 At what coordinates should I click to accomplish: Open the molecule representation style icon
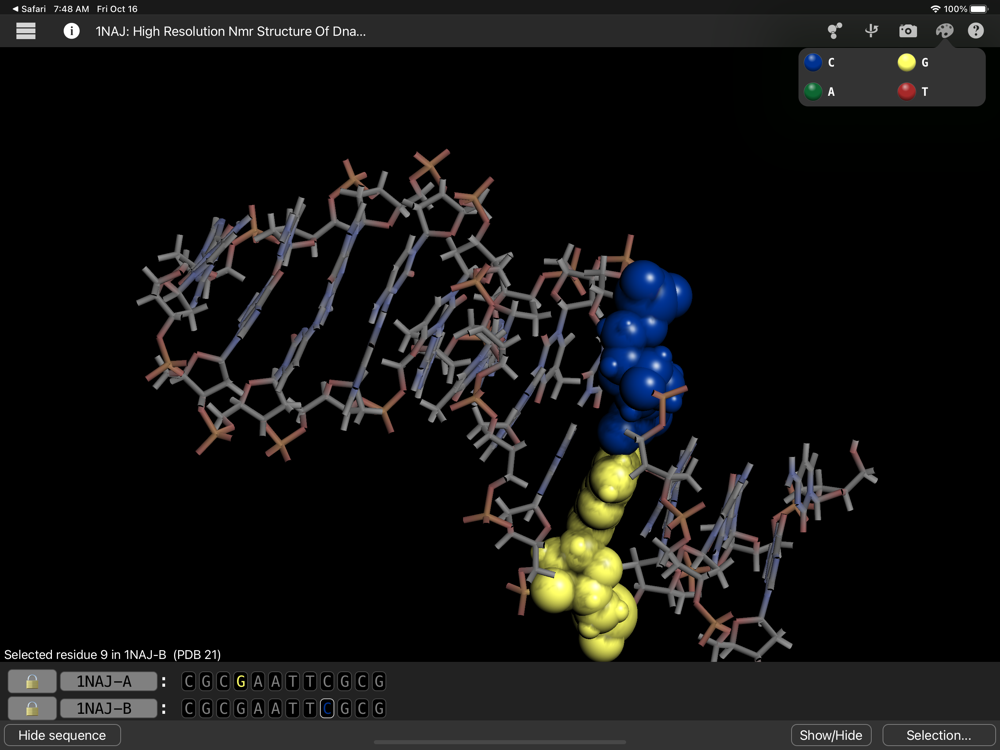[834, 31]
